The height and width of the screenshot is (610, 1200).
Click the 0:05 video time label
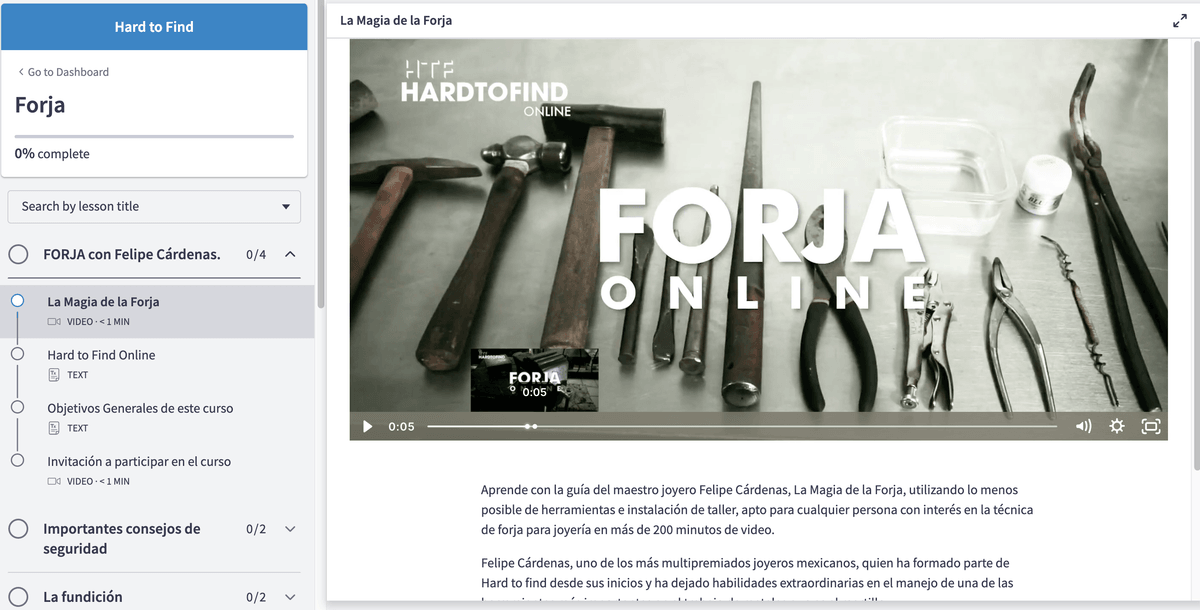(401, 426)
